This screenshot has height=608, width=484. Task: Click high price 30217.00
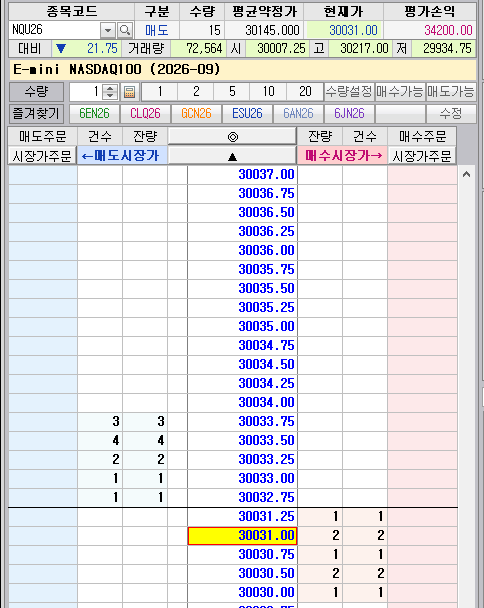click(360, 48)
